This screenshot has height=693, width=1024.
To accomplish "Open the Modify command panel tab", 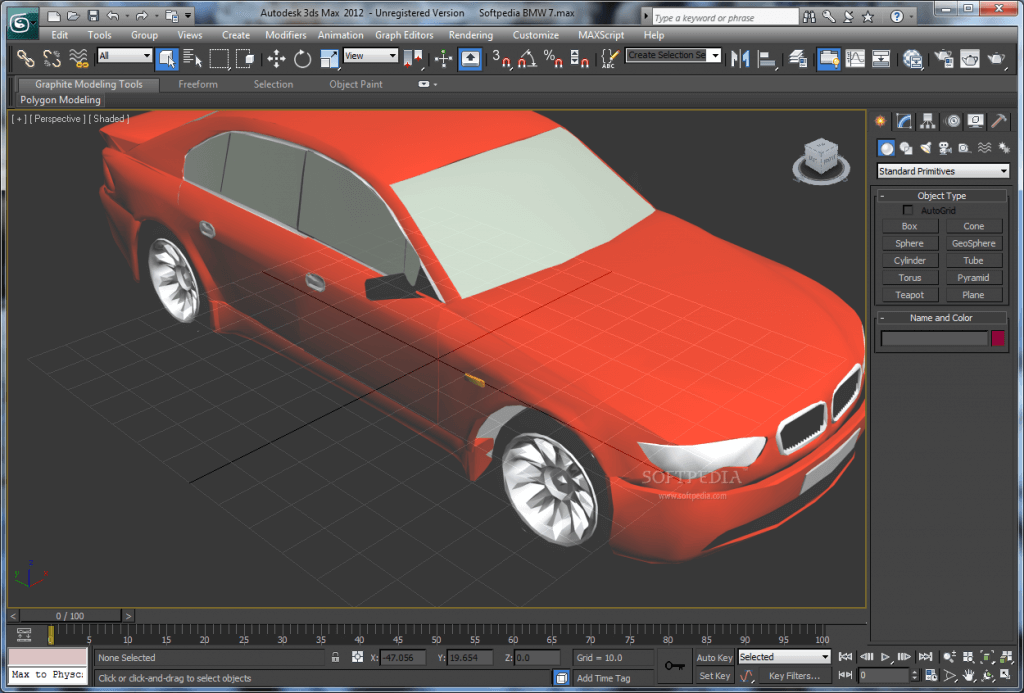I will (x=904, y=121).
